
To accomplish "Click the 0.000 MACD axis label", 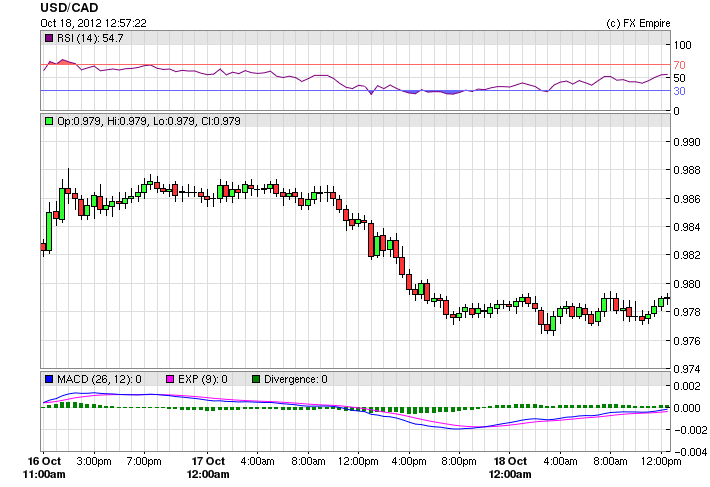I will click(687, 408).
